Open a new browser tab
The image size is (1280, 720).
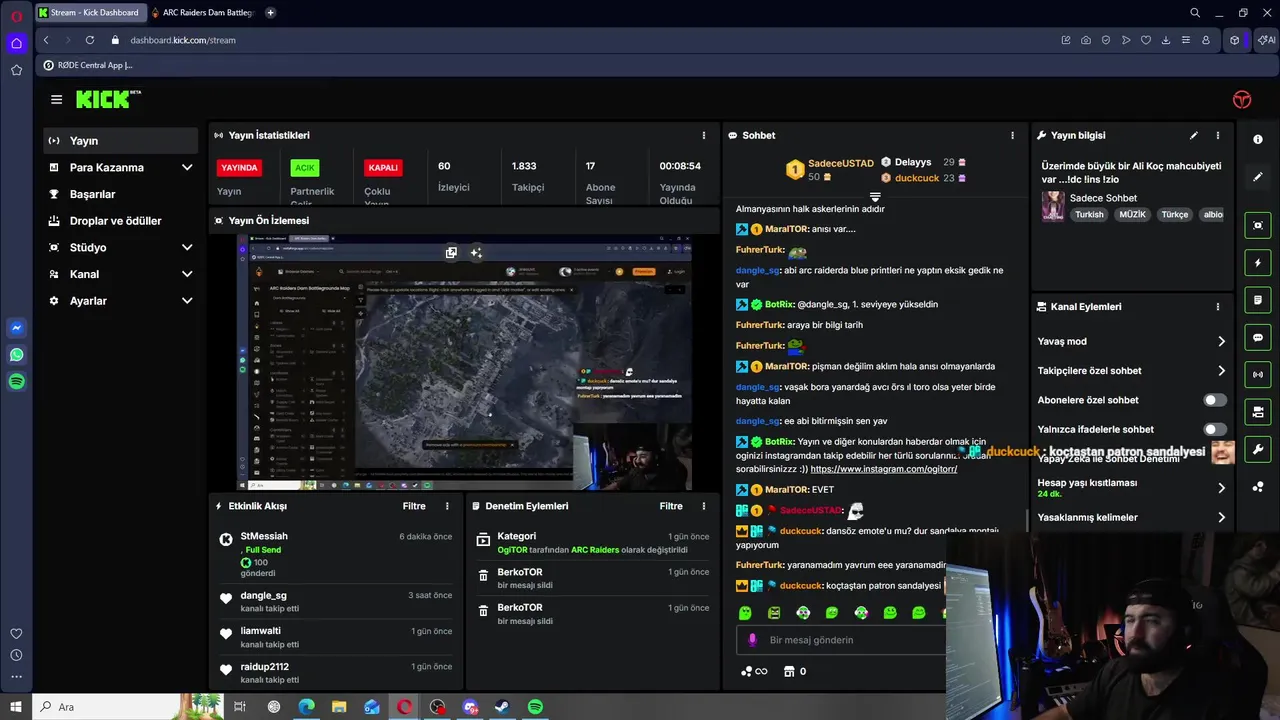tap(270, 12)
